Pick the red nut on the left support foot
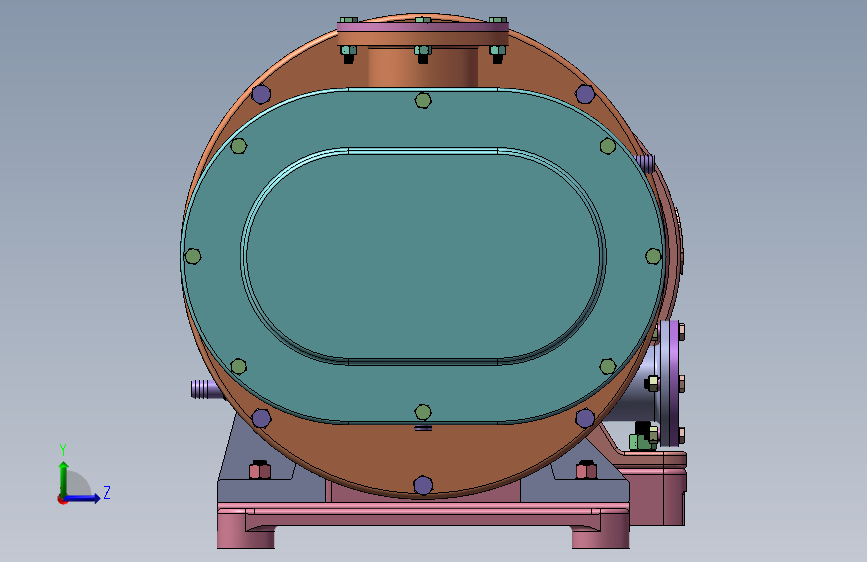This screenshot has height=562, width=867. [x=260, y=470]
